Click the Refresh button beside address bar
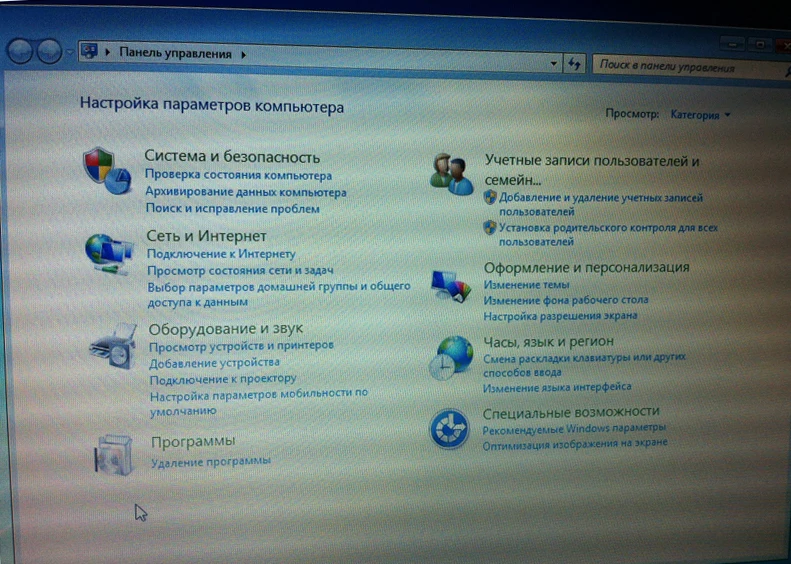This screenshot has width=791, height=564. [574, 64]
